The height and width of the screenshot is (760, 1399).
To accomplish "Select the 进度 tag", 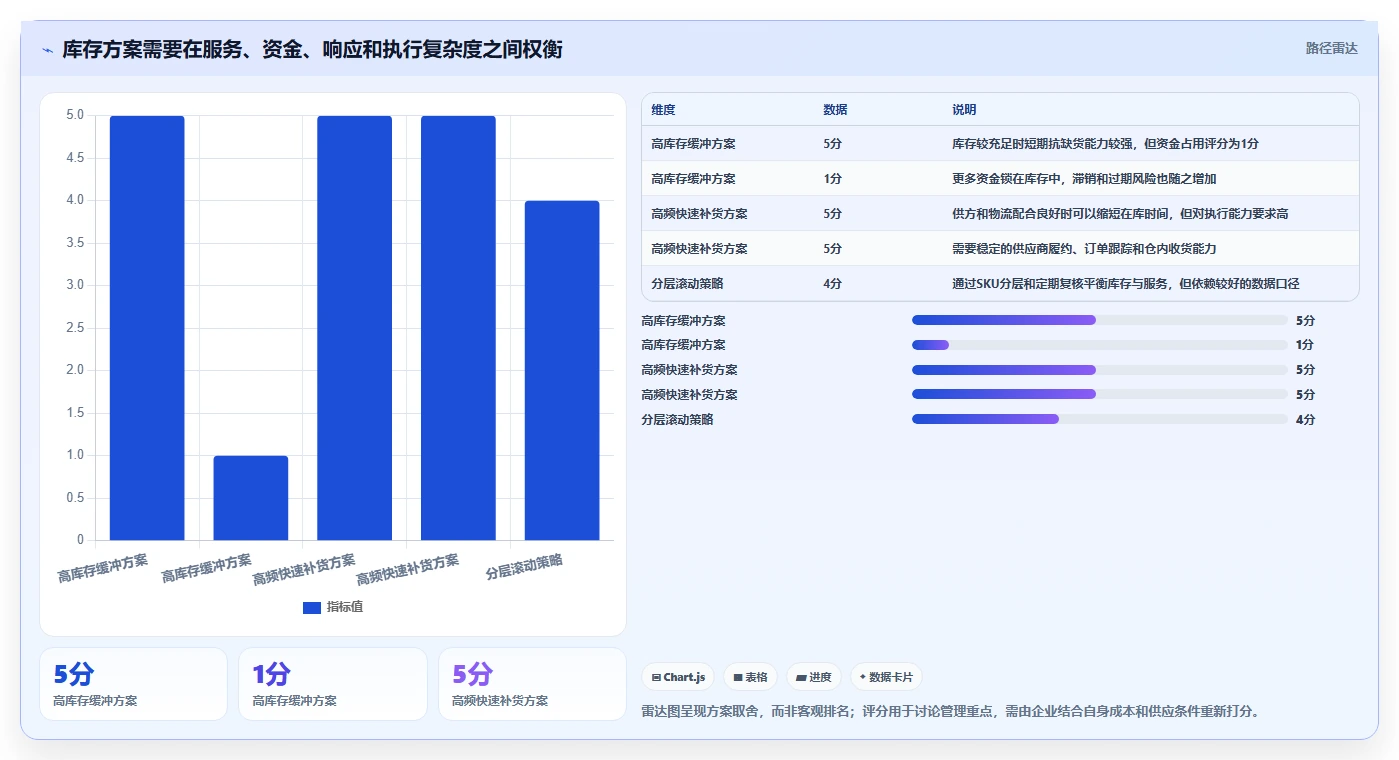I will [x=814, y=677].
